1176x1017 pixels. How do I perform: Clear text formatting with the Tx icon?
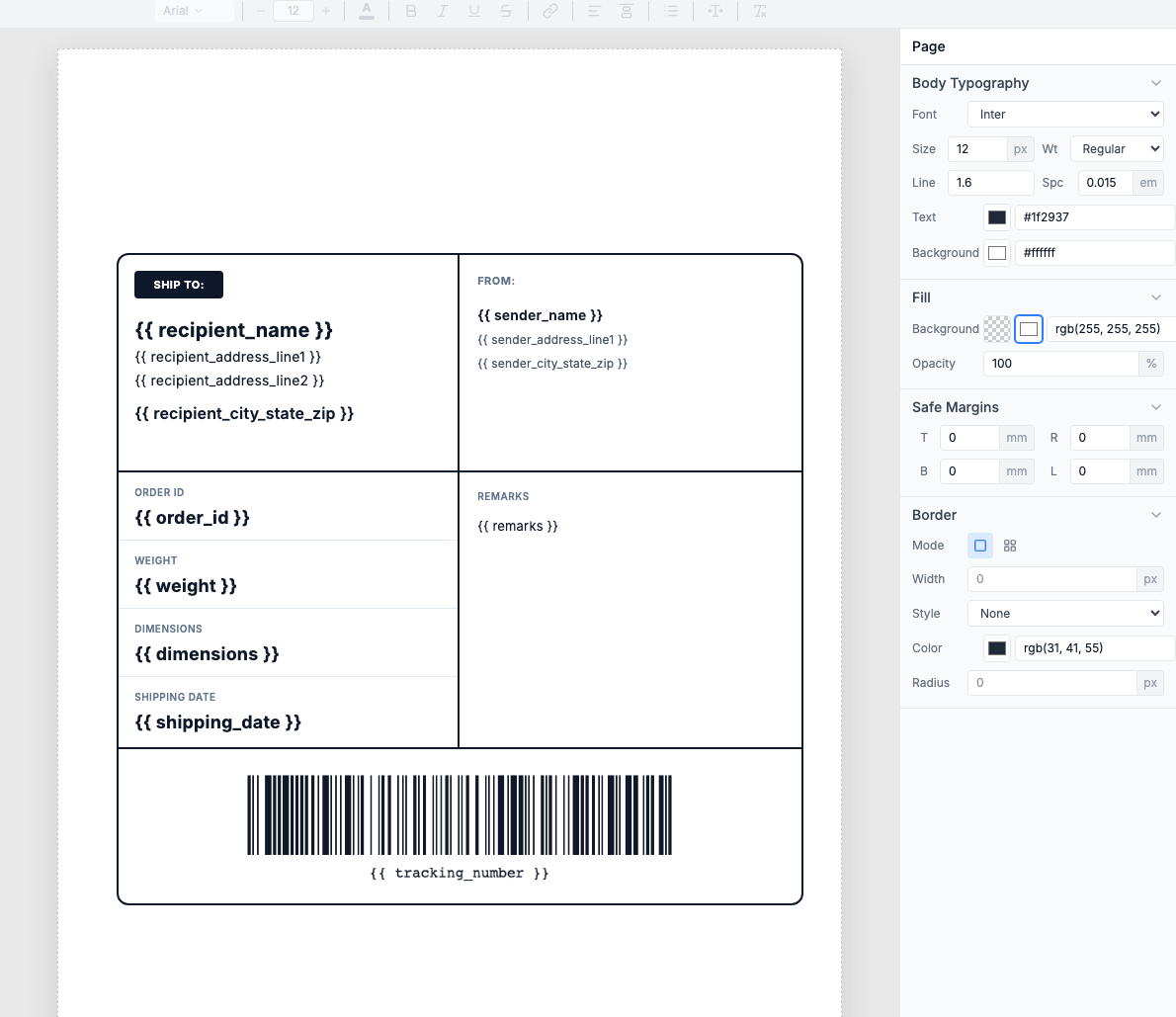[759, 11]
